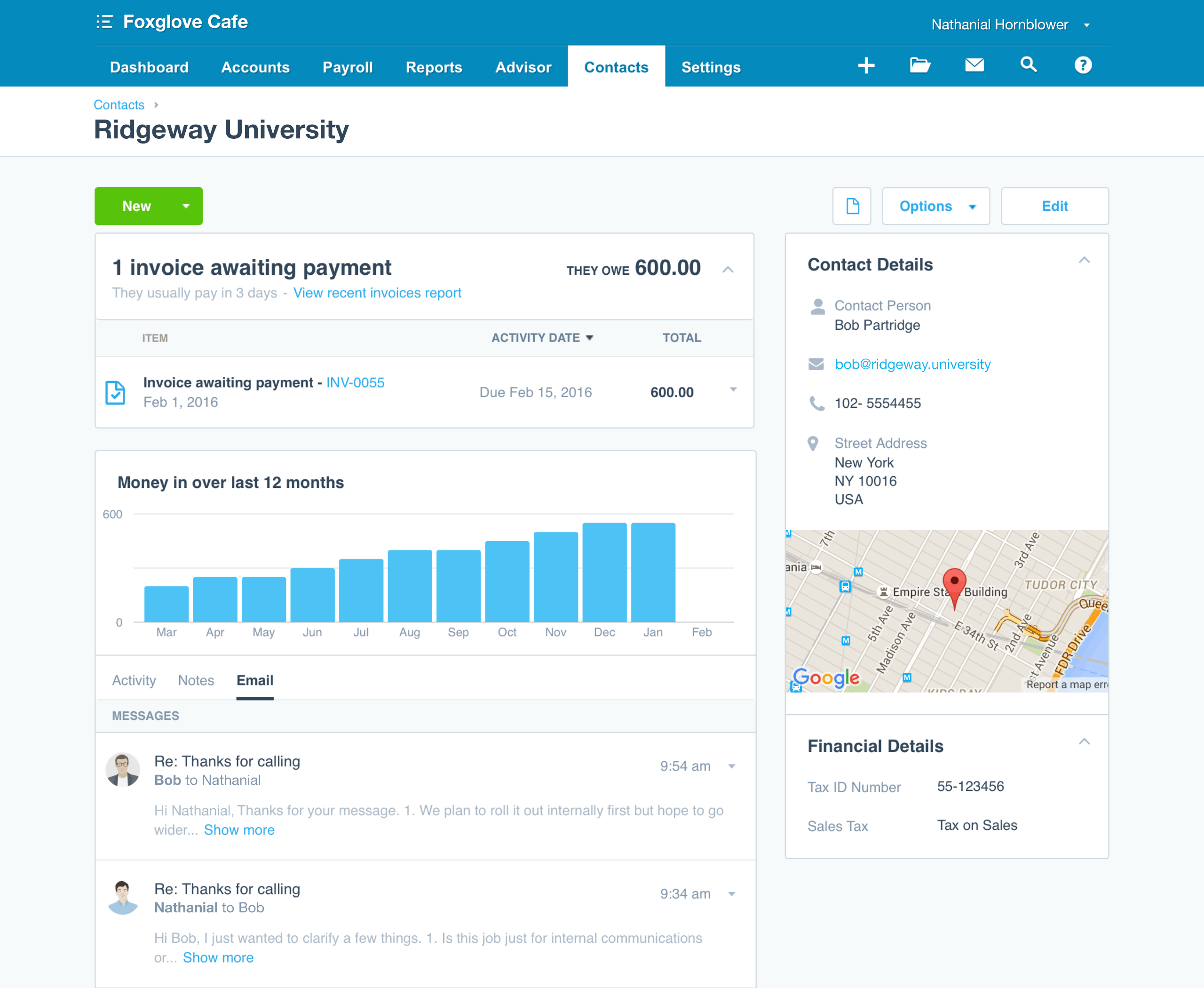Click the Edit button
1204x988 pixels.
click(x=1054, y=206)
